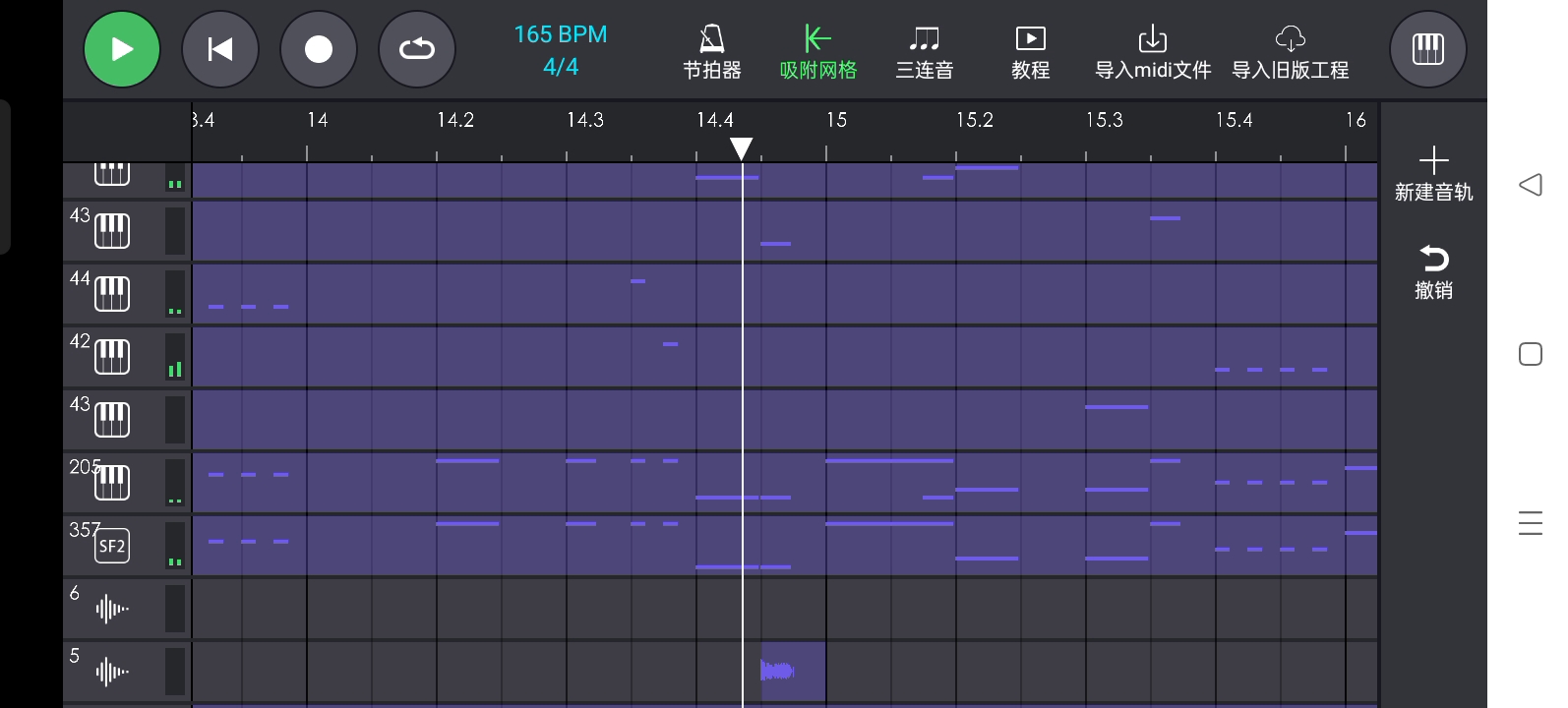
Task: Toggle loop playback
Action: [417, 49]
